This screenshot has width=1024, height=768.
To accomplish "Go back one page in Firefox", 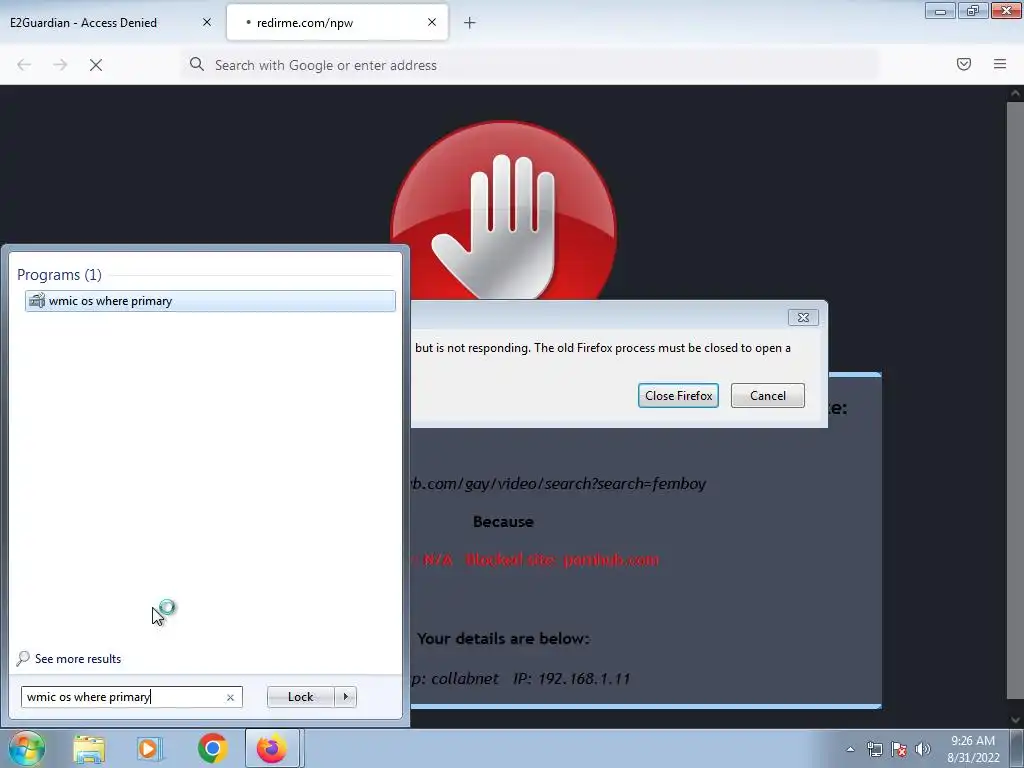I will (24, 65).
